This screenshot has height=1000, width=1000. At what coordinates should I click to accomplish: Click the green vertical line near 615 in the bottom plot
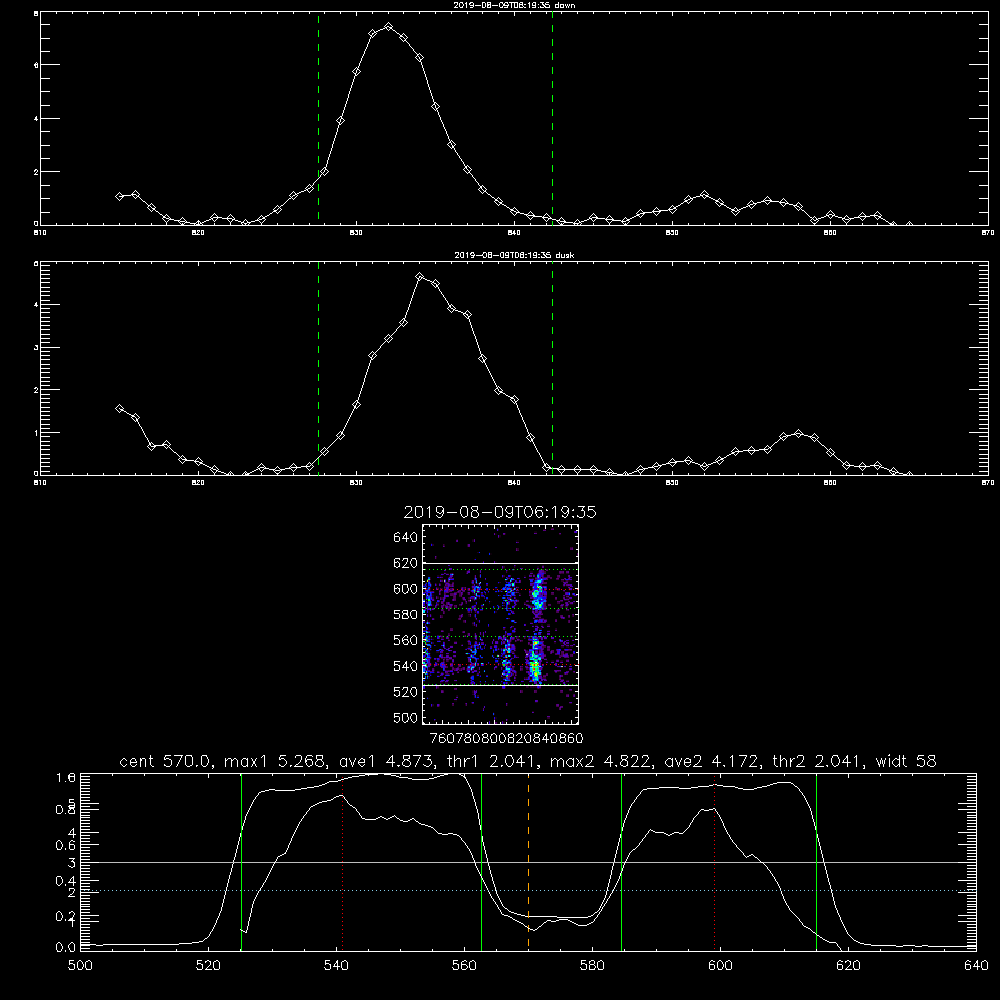point(816,862)
